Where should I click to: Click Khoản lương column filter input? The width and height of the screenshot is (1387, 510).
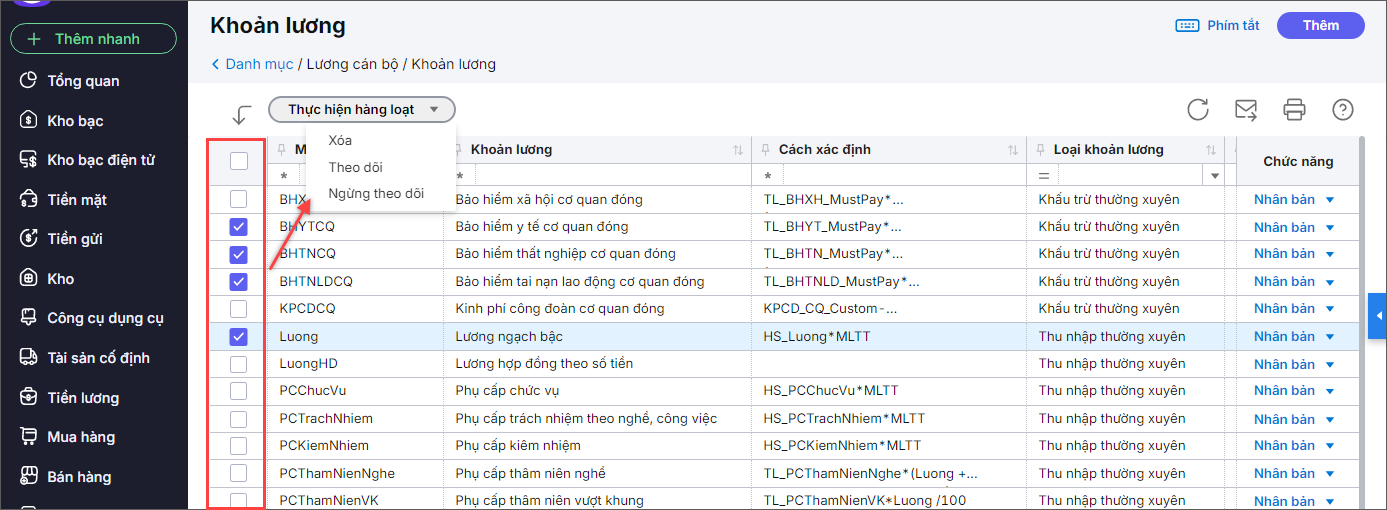[600, 176]
